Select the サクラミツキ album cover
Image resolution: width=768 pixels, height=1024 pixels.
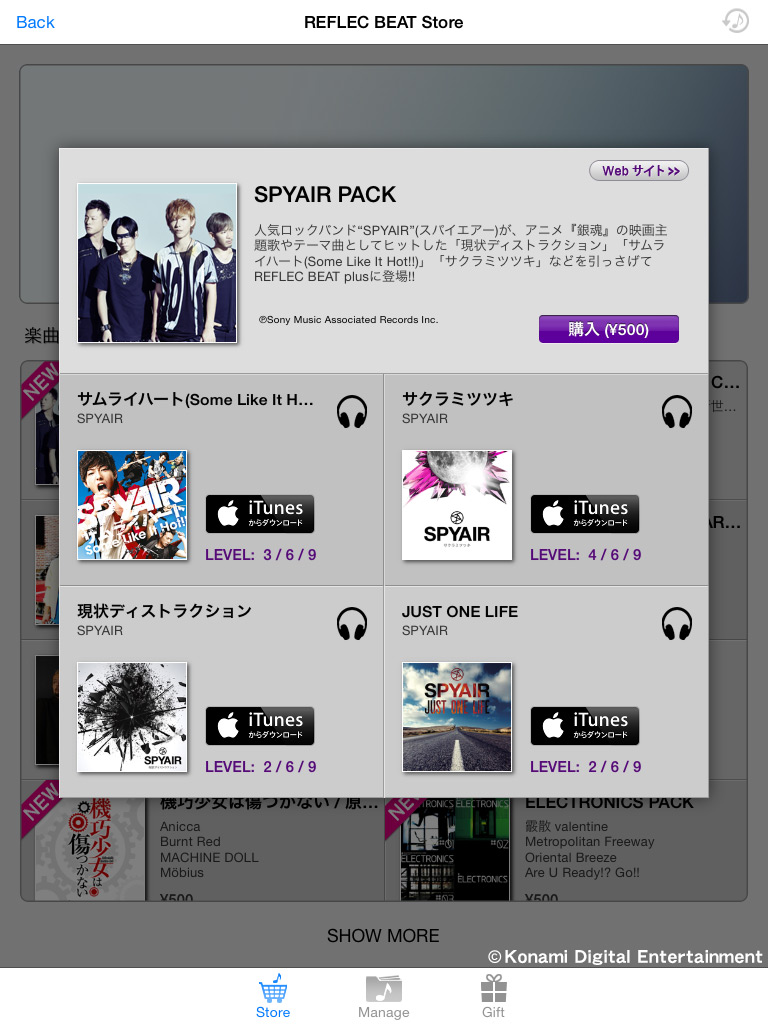pyautogui.click(x=457, y=505)
